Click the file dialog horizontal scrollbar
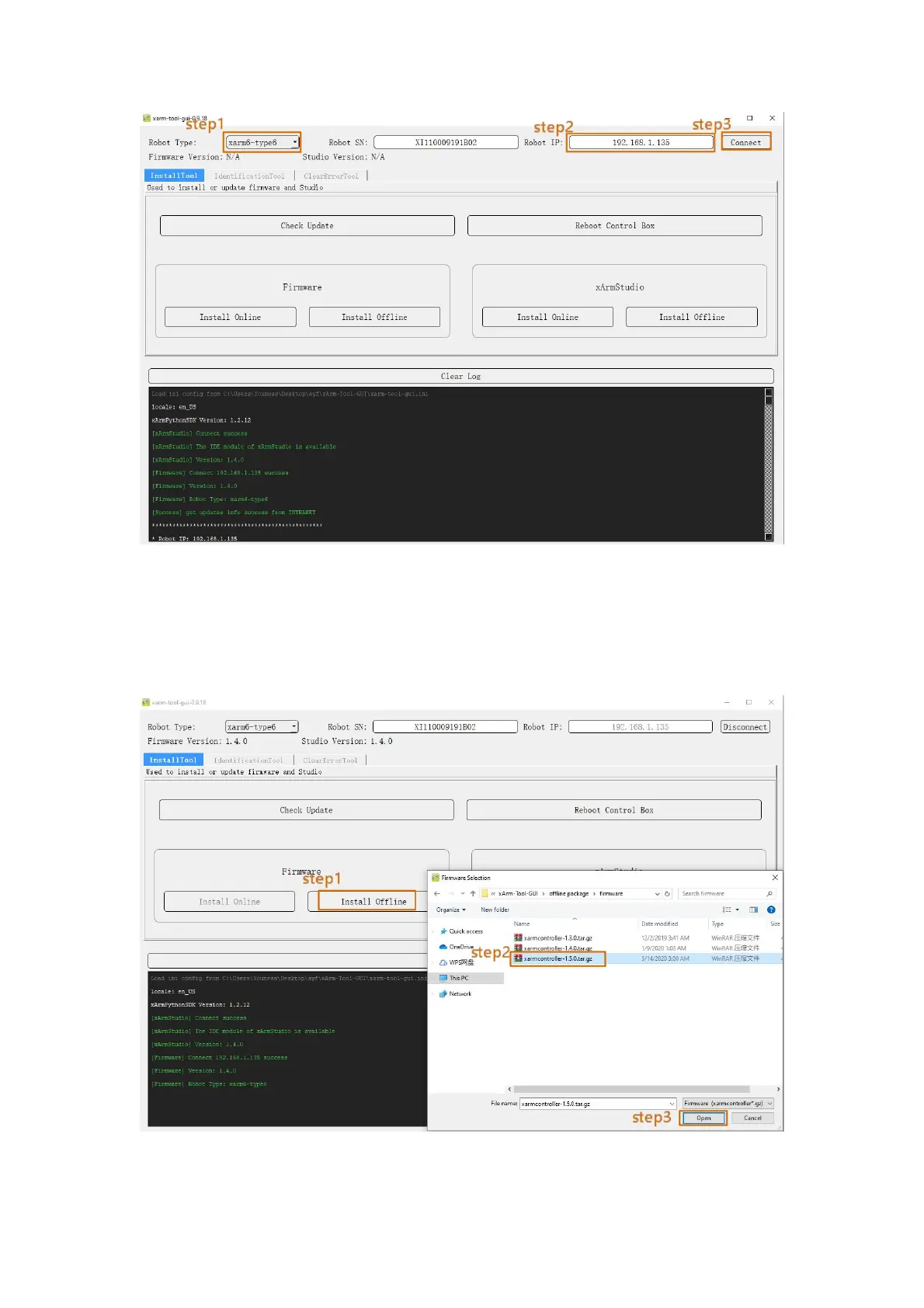The height and width of the screenshot is (1308, 924). pos(630,1089)
